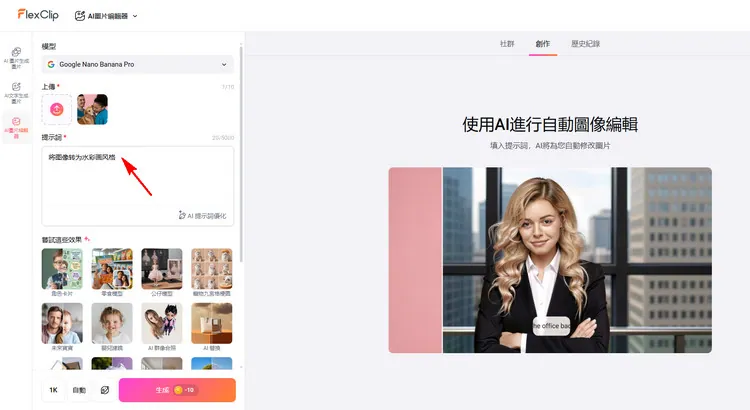Open the 自動 aspect ratio selector
Image resolution: width=750 pixels, height=410 pixels.
(79, 390)
